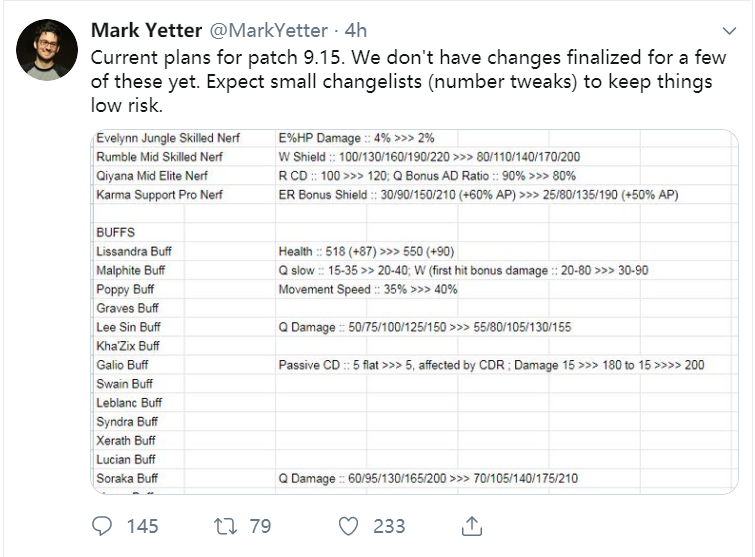Viewport: 755px width, 557px height.
Task: Click the Karma Support Pro Nerf row
Action: coord(415,194)
